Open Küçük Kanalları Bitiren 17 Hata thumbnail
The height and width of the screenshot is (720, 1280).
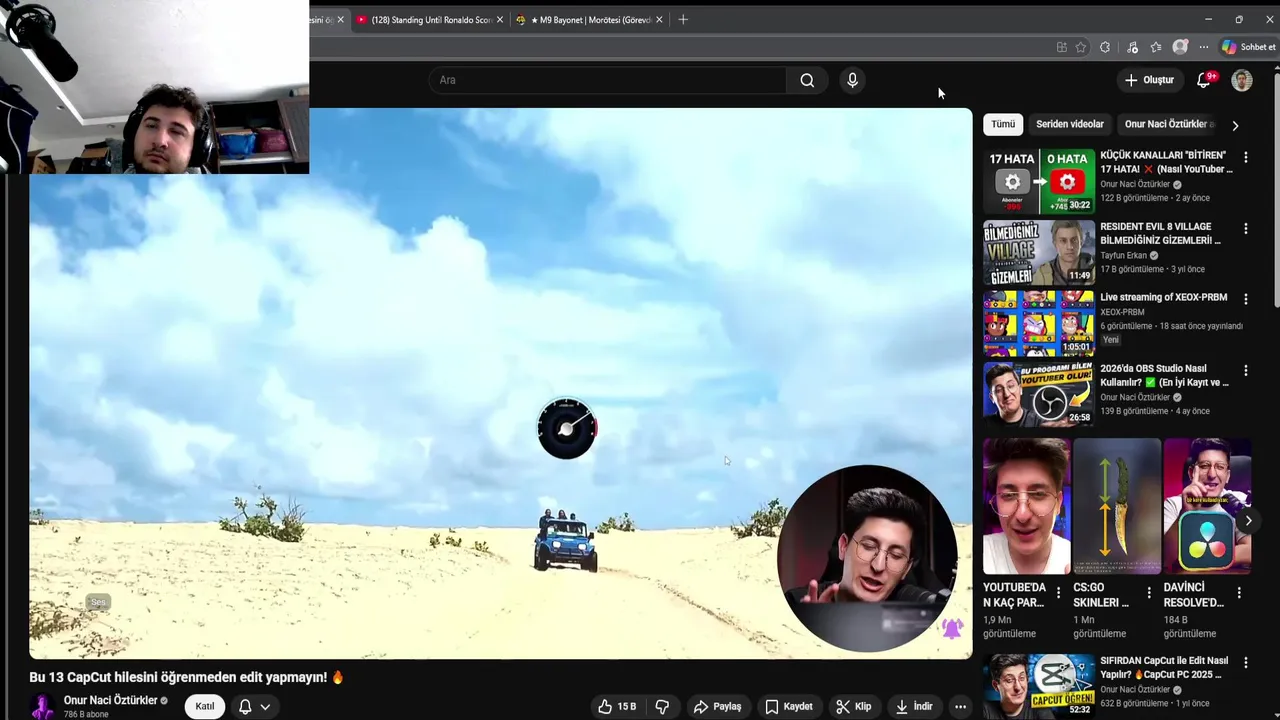[x=1039, y=181]
